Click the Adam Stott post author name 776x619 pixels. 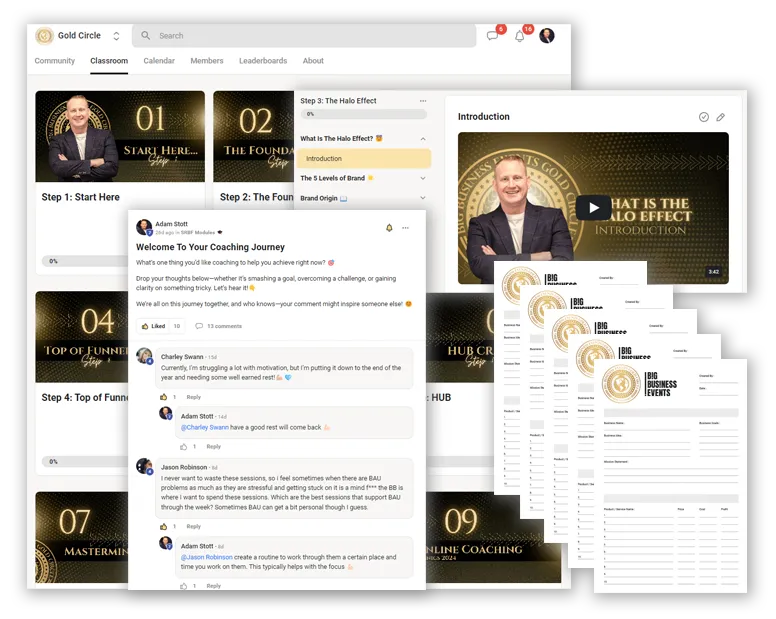(171, 224)
